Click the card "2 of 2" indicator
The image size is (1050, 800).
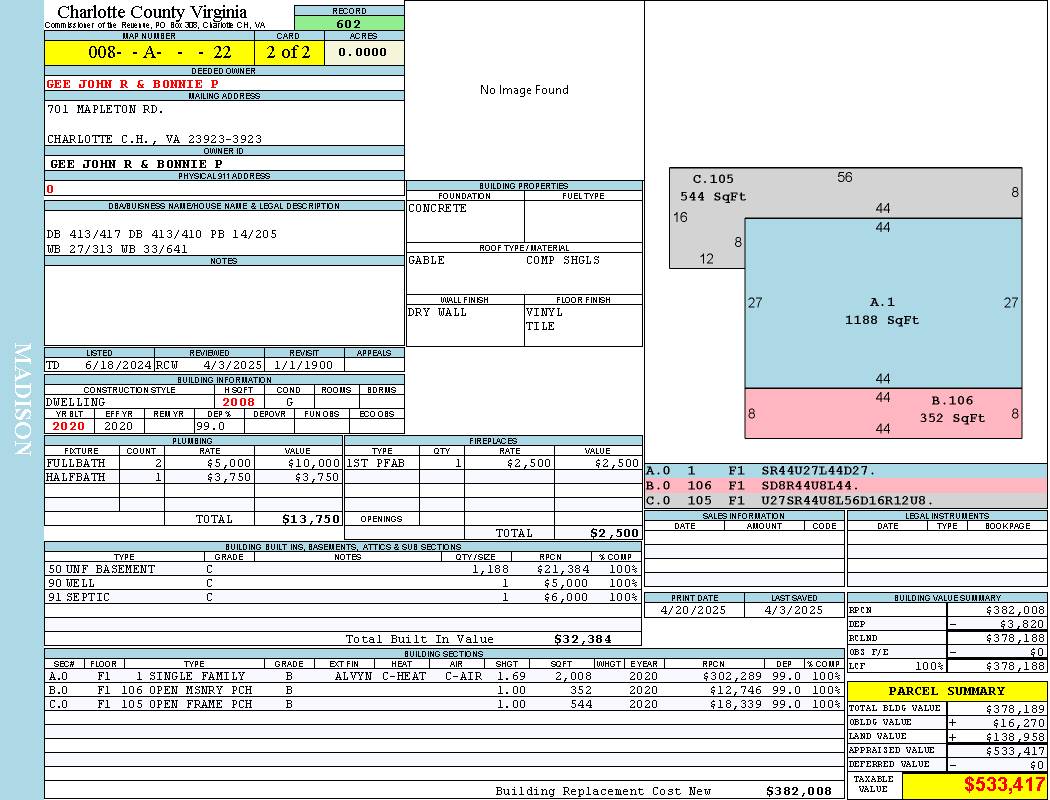pyautogui.click(x=289, y=52)
